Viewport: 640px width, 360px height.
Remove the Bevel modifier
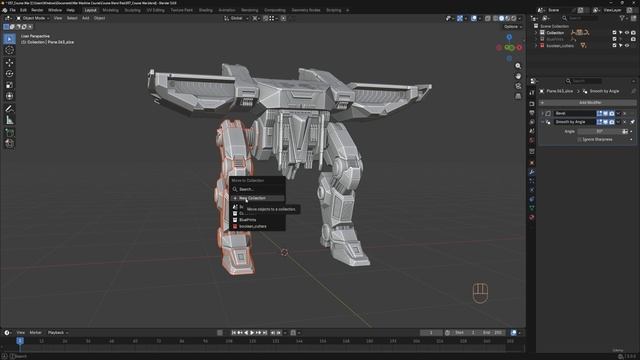pyautogui.click(x=624, y=113)
